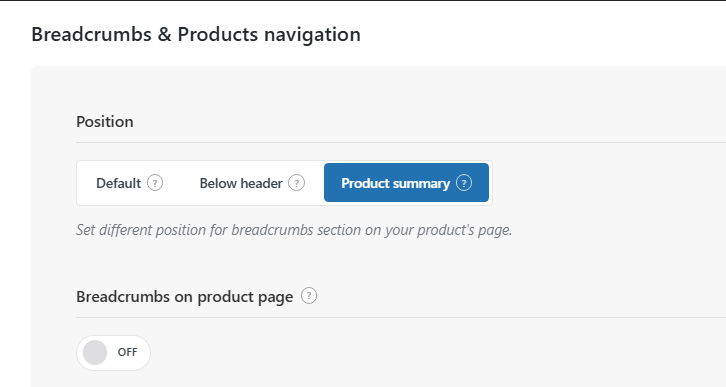Select the Default position option
This screenshot has height=387, width=726.
coord(129,183)
